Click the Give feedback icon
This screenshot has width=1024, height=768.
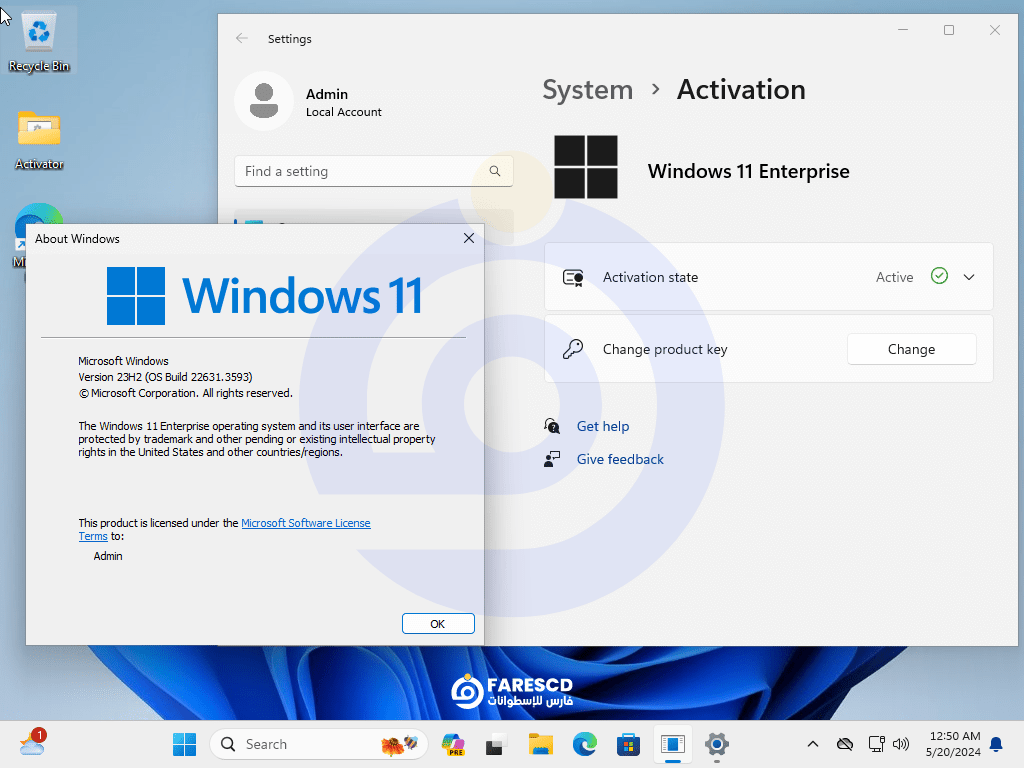point(552,459)
